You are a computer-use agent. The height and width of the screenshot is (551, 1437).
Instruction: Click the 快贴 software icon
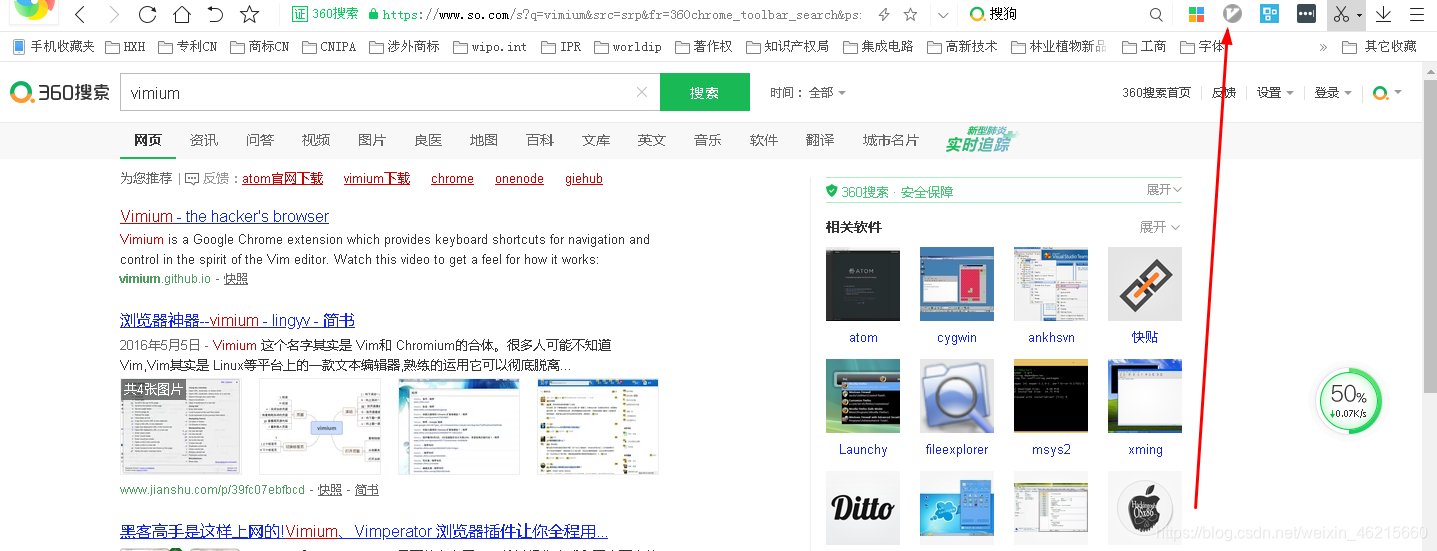(1145, 284)
